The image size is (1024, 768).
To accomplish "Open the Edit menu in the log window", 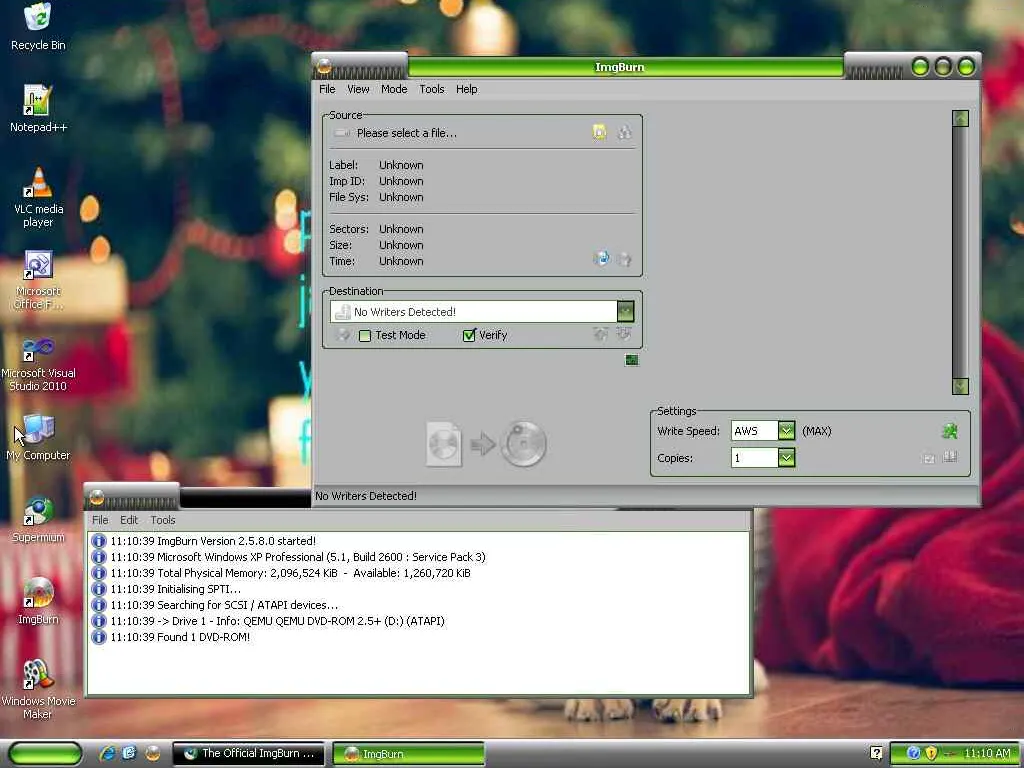I will coord(129,520).
